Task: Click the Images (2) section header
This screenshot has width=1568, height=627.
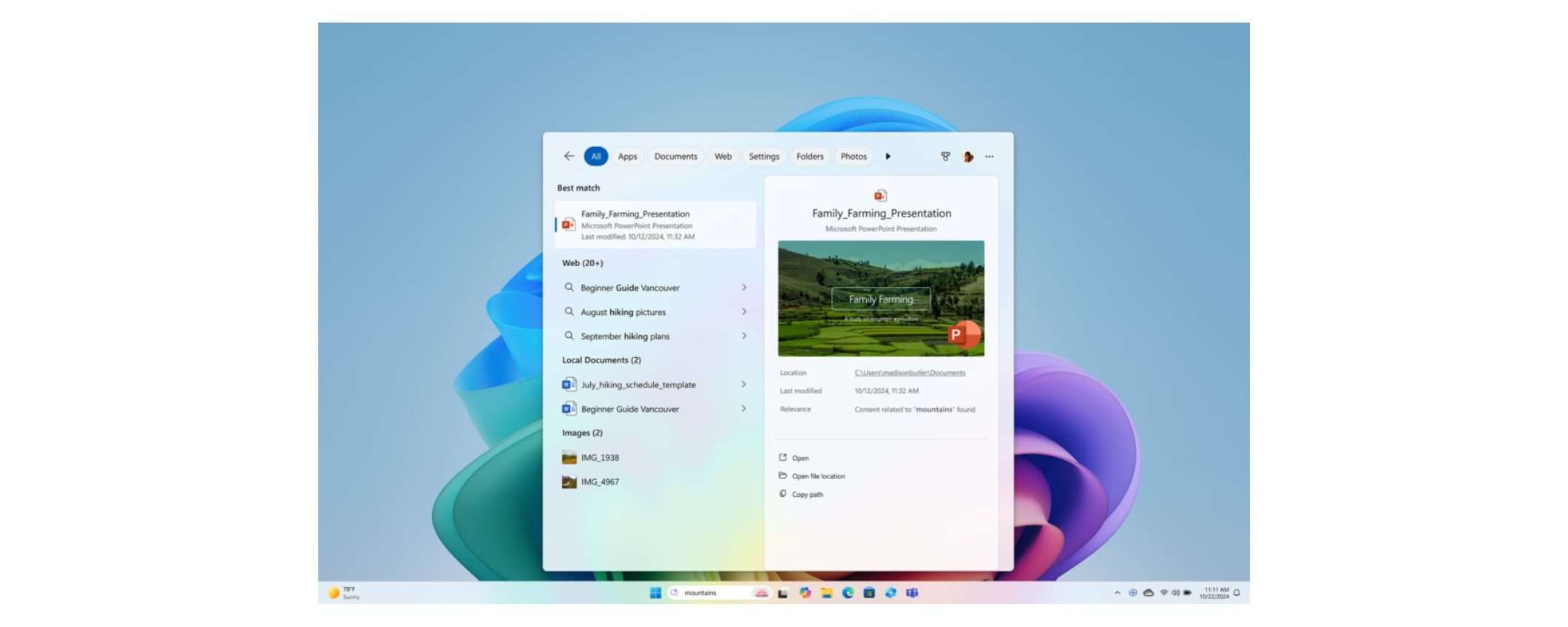Action: (x=582, y=433)
